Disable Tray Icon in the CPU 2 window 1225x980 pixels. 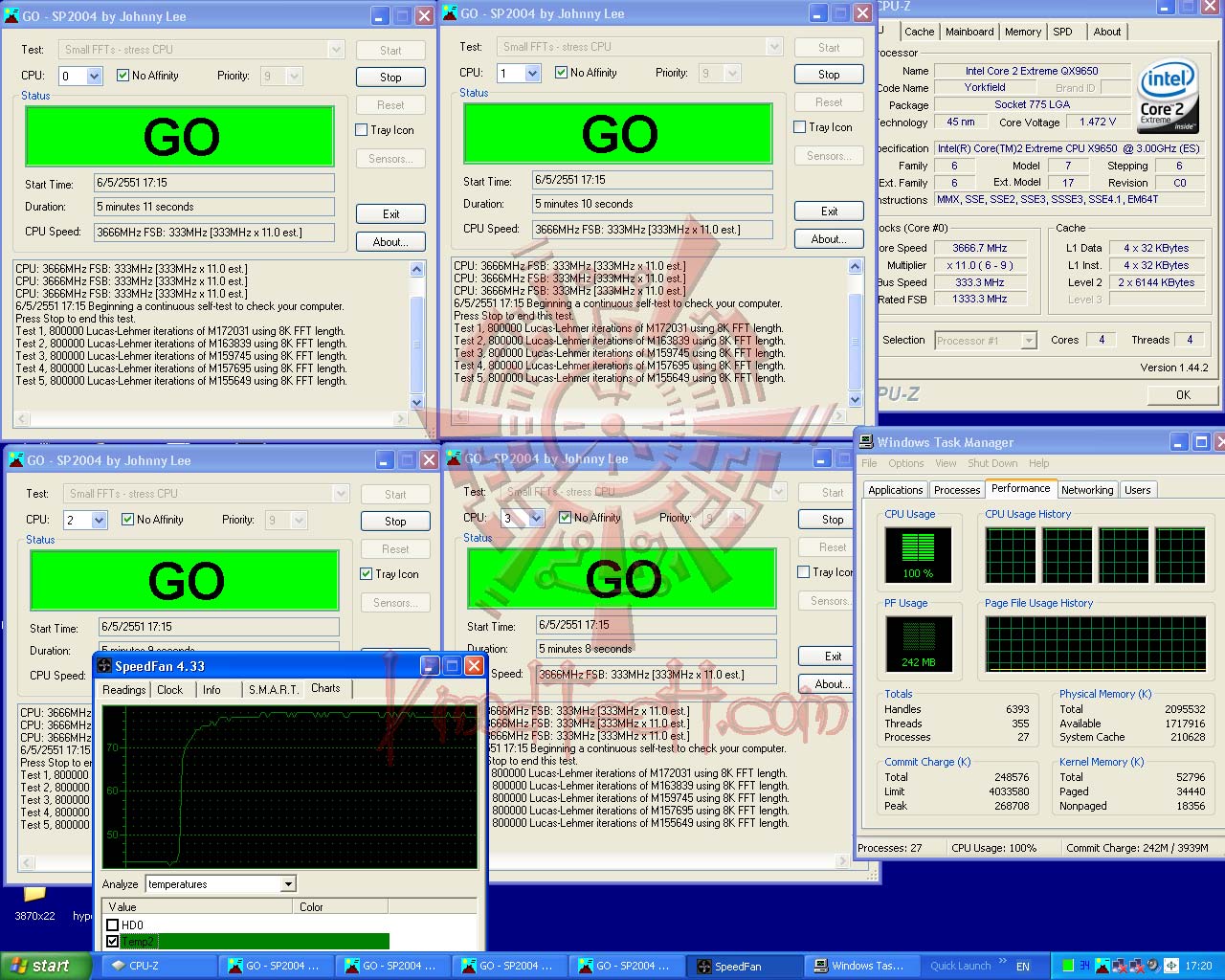[367, 574]
